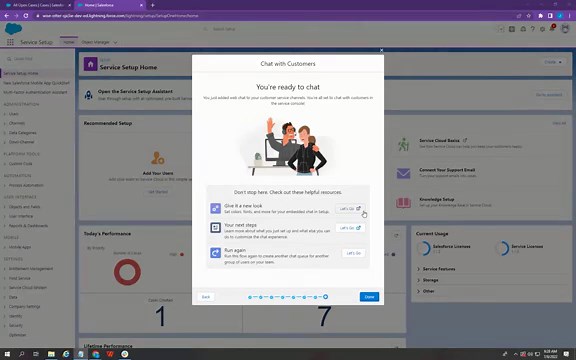Open Connect Your Support Email
This screenshot has width=576, height=360.
coord(447,170)
